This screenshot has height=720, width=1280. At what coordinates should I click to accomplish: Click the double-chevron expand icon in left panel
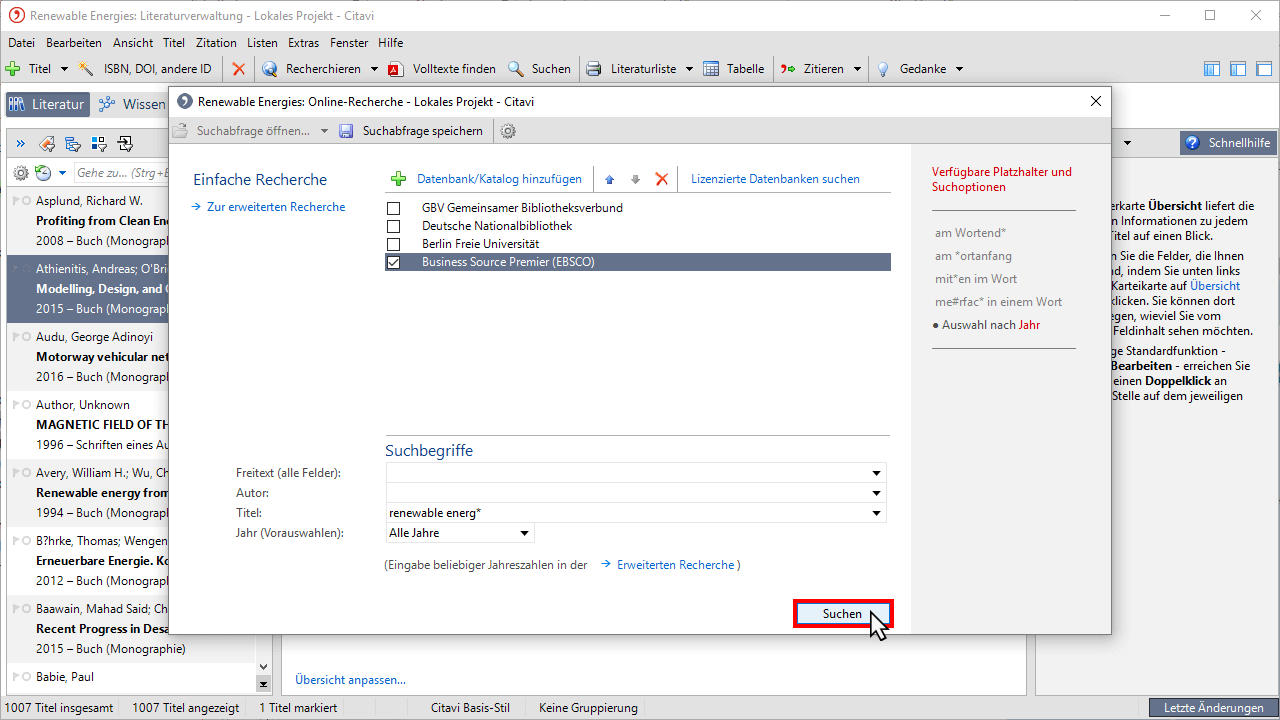20,143
